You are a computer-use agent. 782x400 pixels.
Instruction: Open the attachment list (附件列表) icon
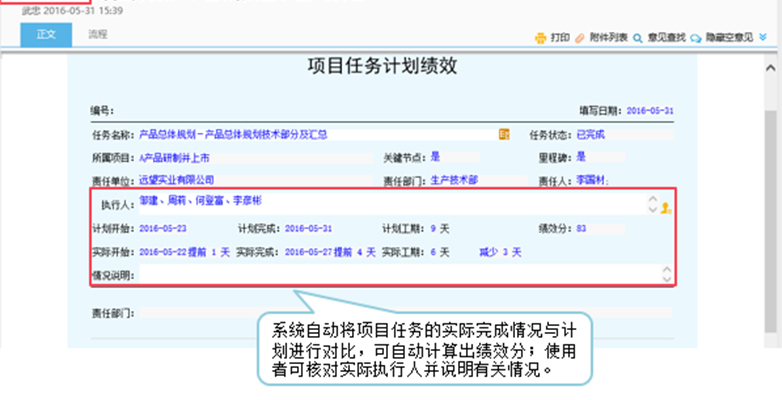pos(581,38)
